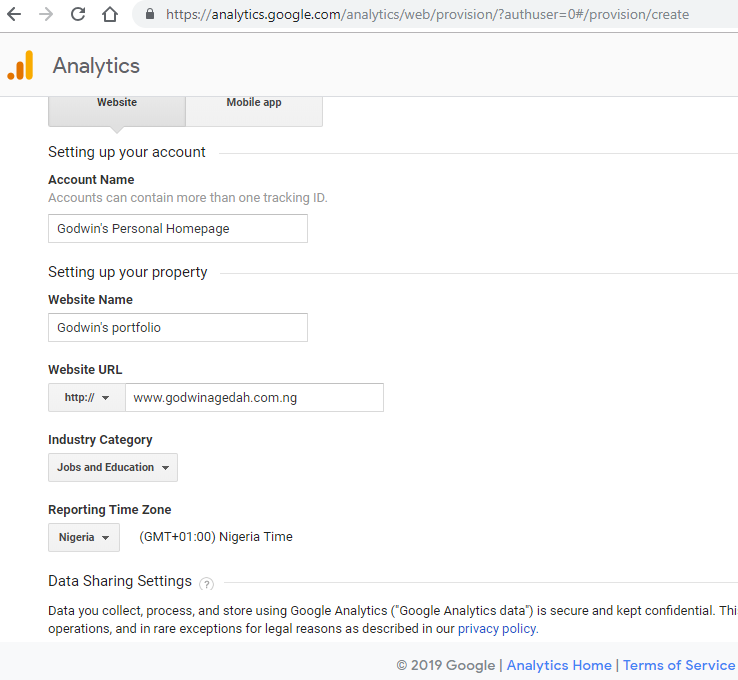Edit the Website Name input field
This screenshot has width=738, height=680.
(178, 328)
